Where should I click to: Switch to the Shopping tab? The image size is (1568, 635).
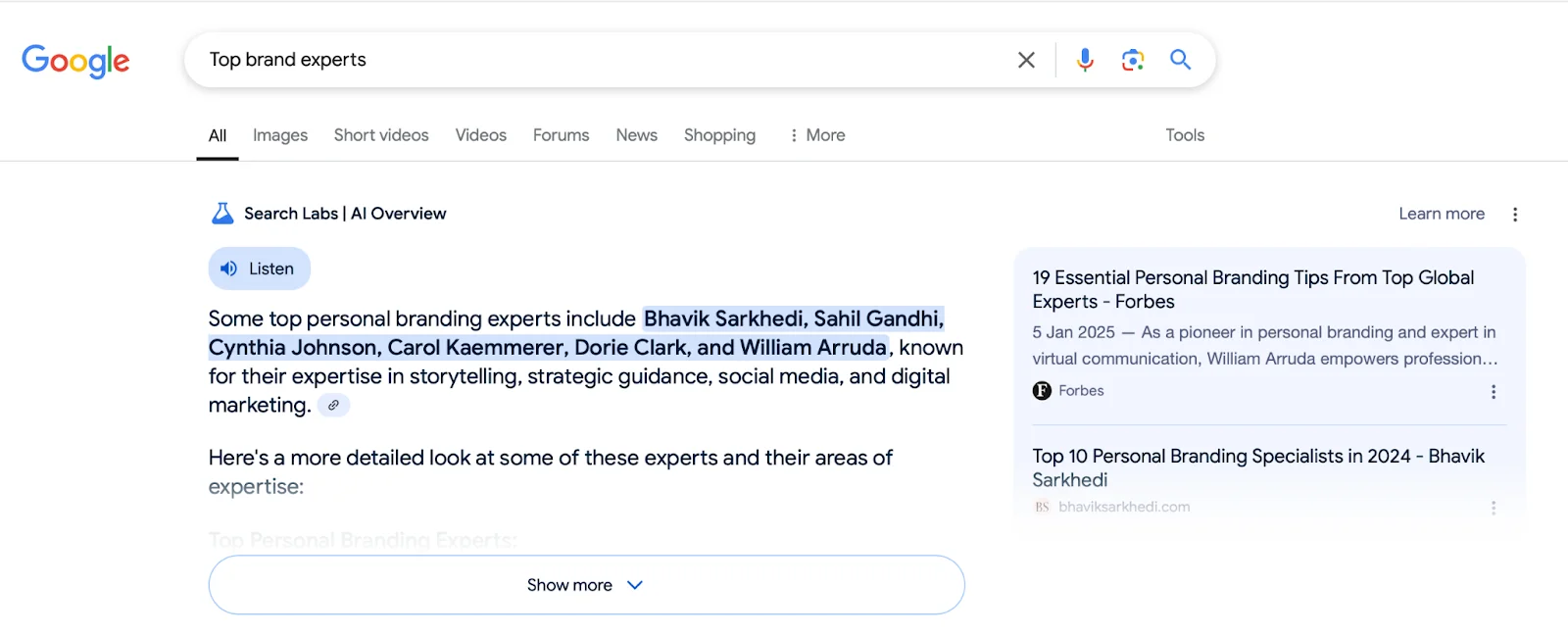719,135
